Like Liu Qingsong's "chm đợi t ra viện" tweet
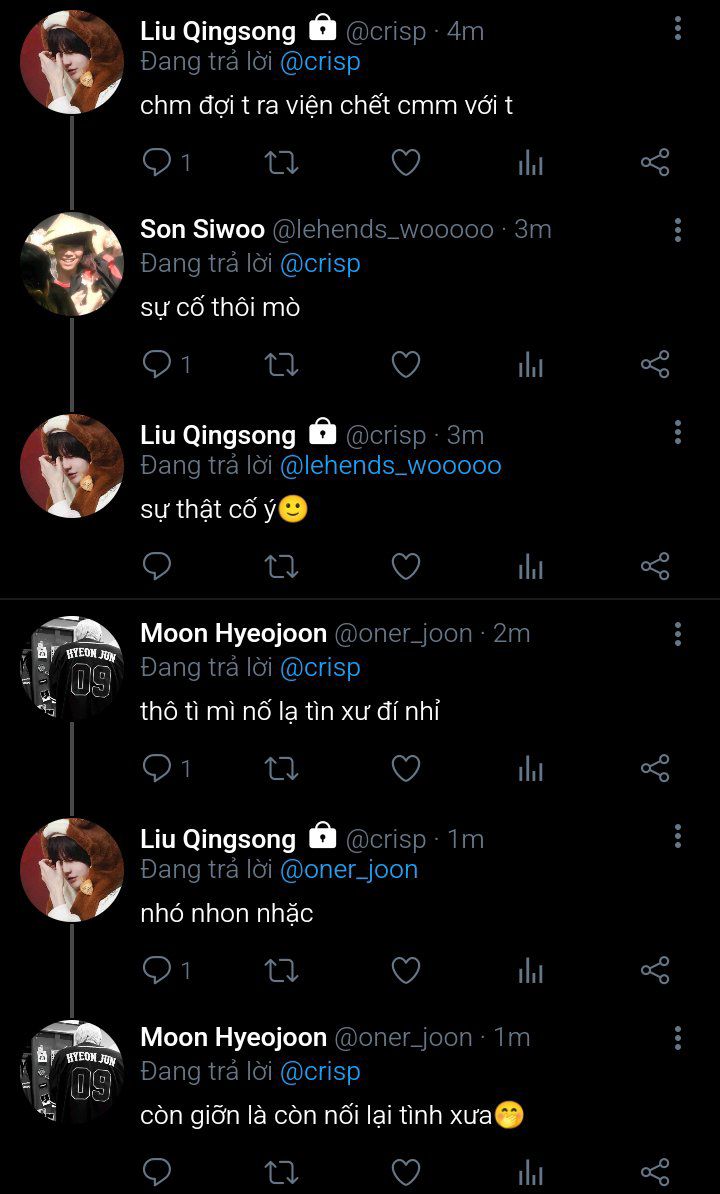Image resolution: width=720 pixels, height=1194 pixels. pos(405,163)
